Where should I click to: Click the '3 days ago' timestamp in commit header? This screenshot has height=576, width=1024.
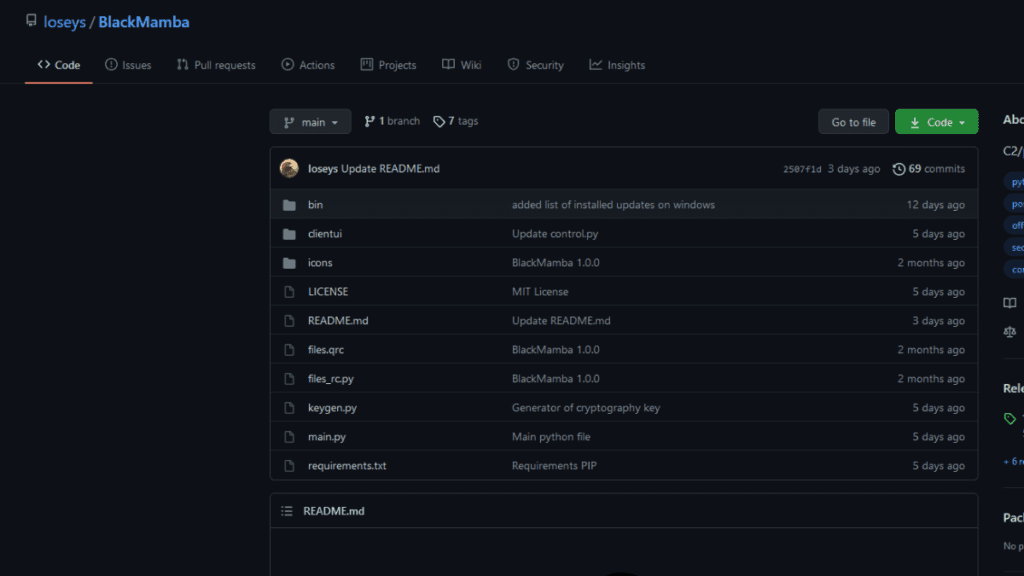[854, 168]
